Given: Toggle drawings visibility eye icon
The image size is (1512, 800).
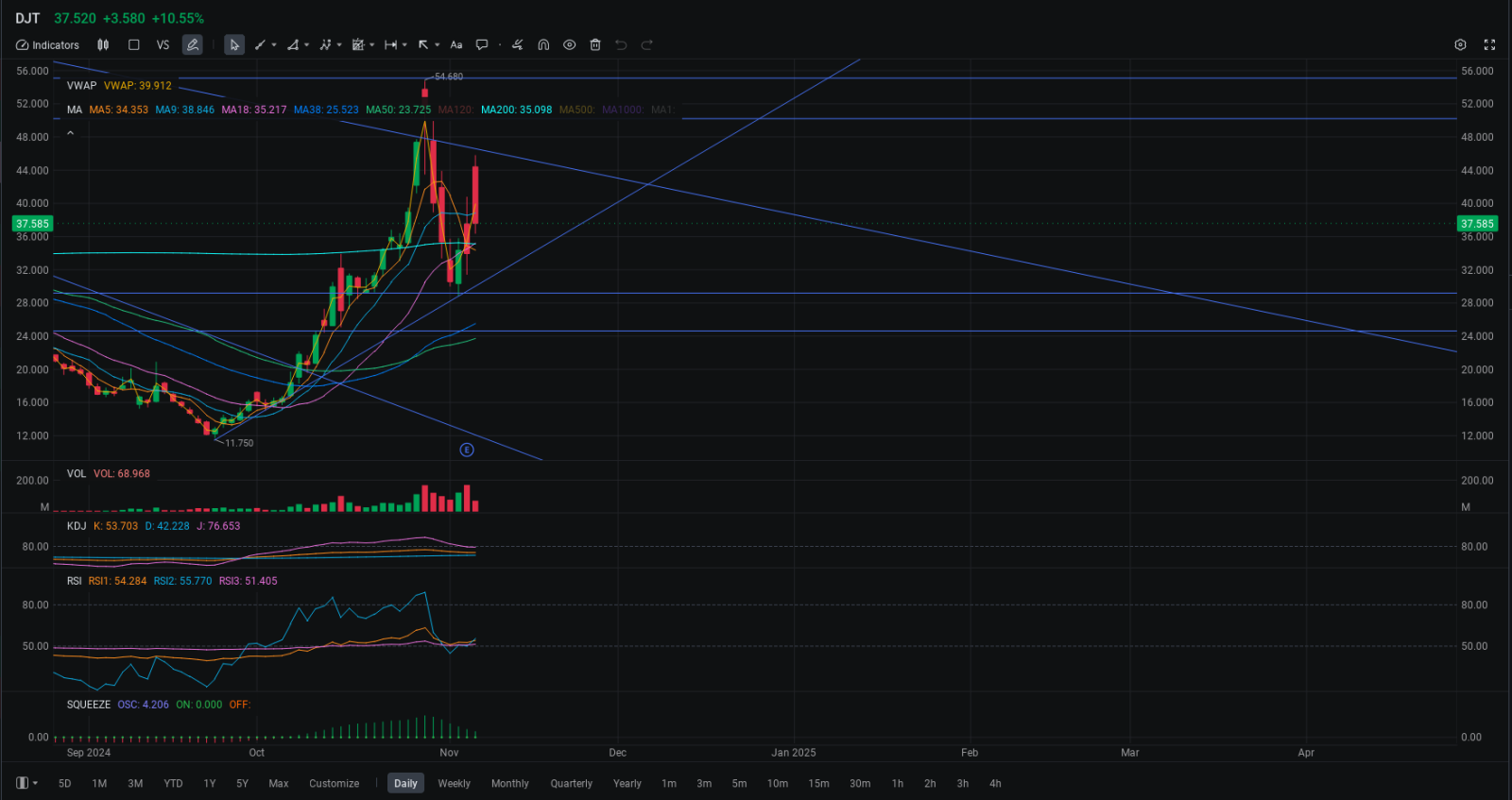Looking at the screenshot, I should (569, 44).
